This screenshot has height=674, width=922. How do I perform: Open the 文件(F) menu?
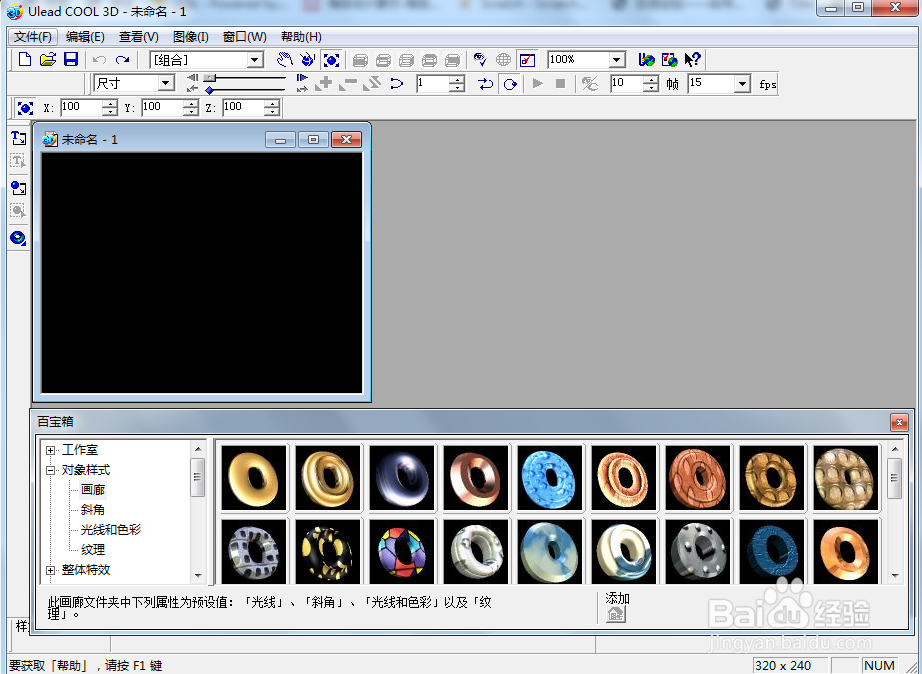tap(32, 36)
